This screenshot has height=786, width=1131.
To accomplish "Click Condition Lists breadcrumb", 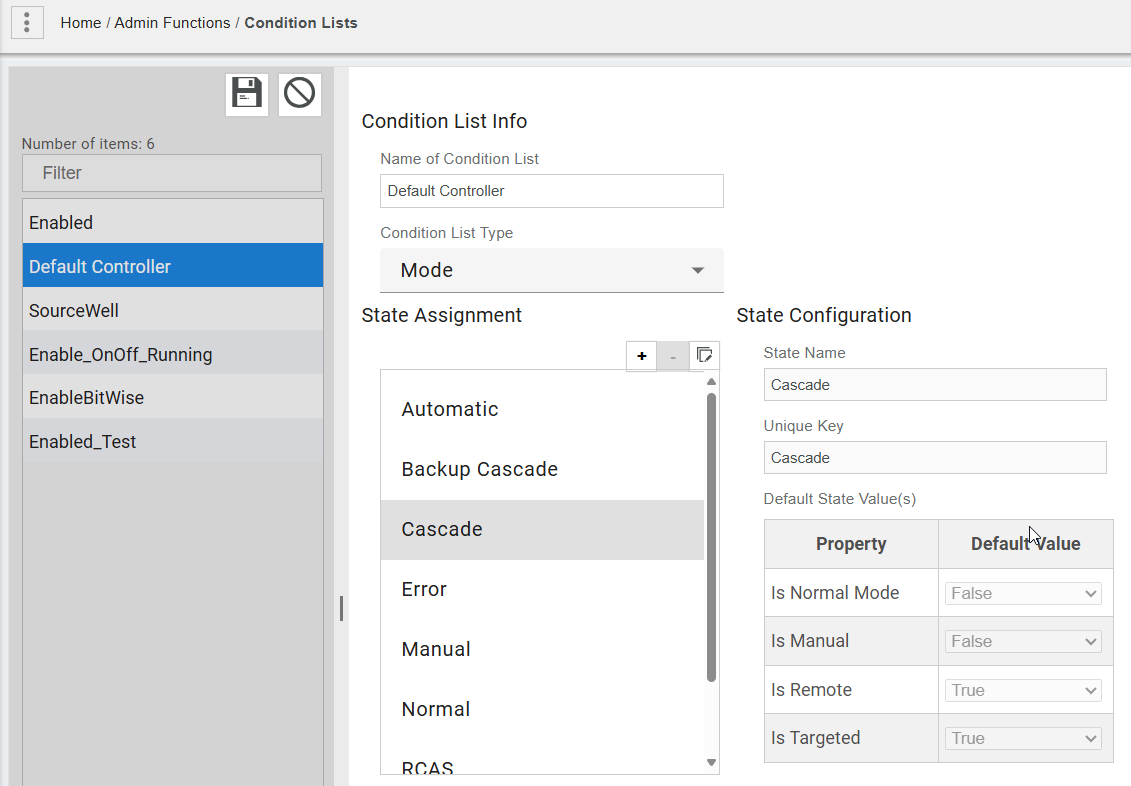I will tap(301, 23).
